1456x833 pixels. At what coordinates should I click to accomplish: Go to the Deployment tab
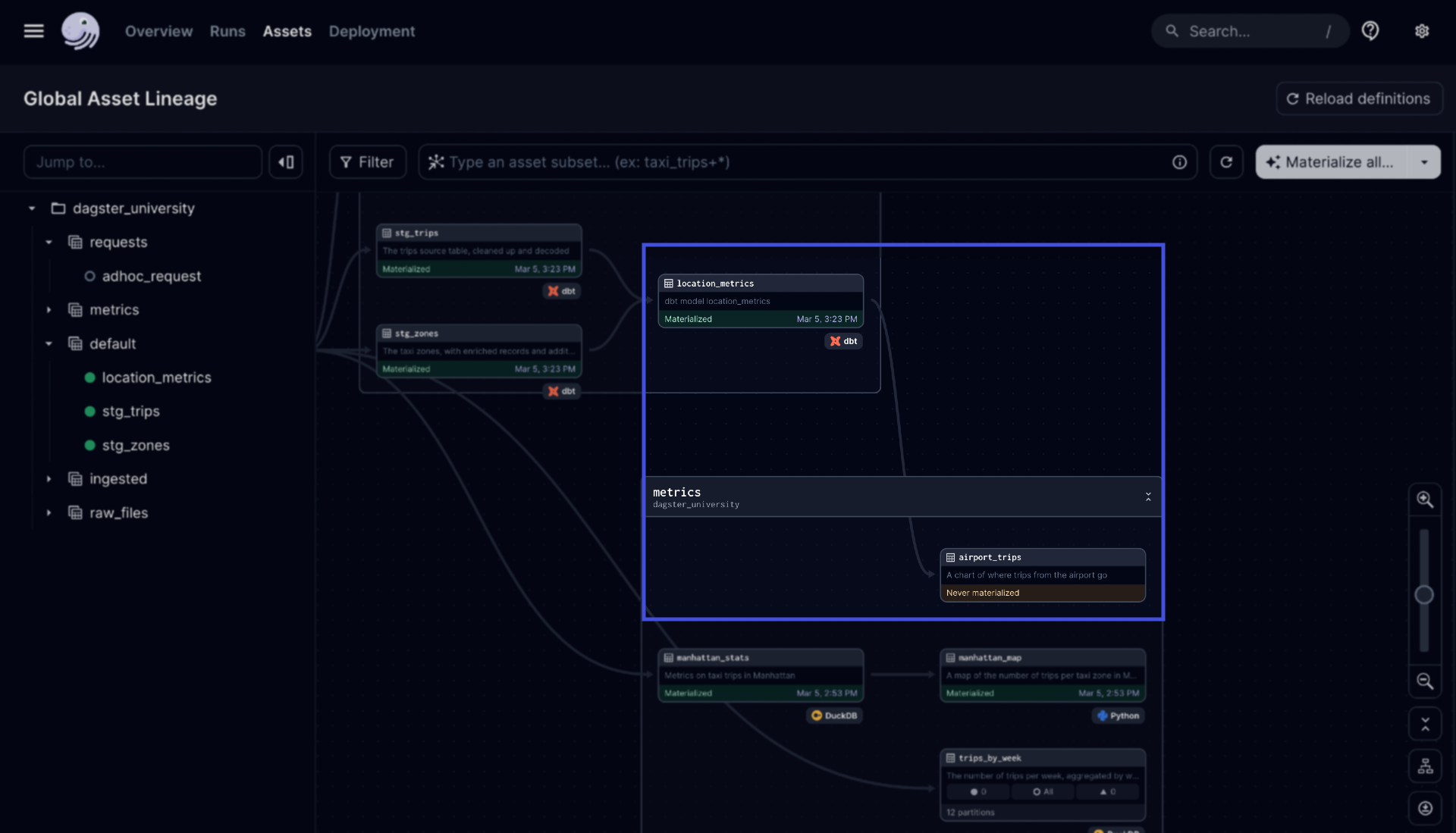(372, 31)
